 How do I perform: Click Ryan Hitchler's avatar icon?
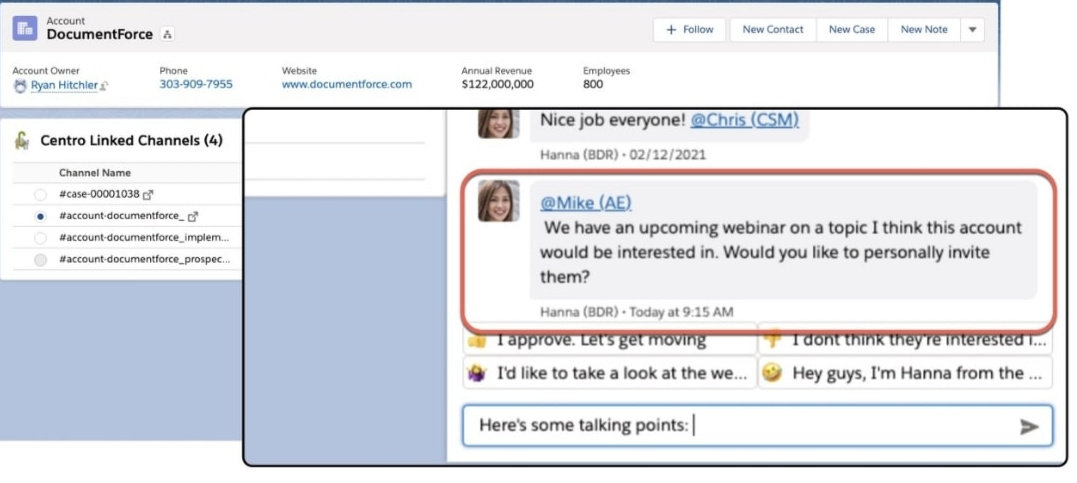(x=20, y=85)
